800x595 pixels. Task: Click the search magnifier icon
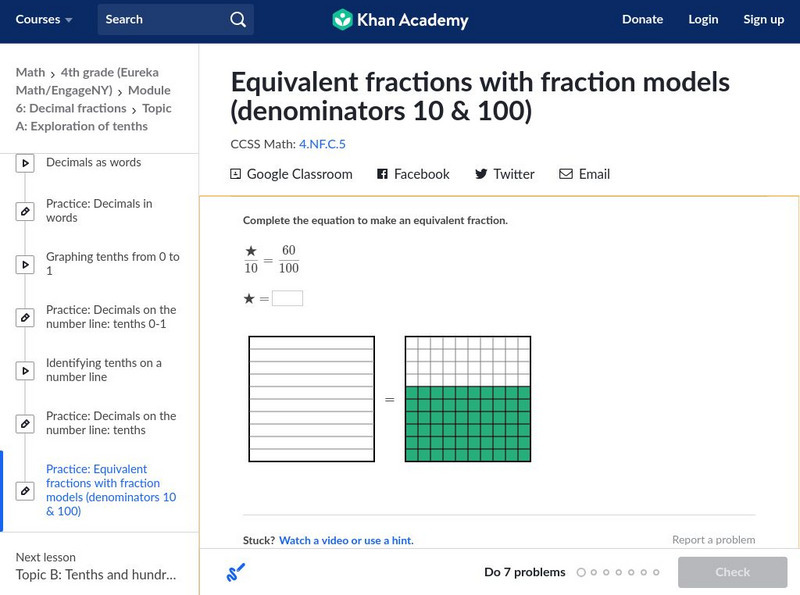(x=237, y=19)
